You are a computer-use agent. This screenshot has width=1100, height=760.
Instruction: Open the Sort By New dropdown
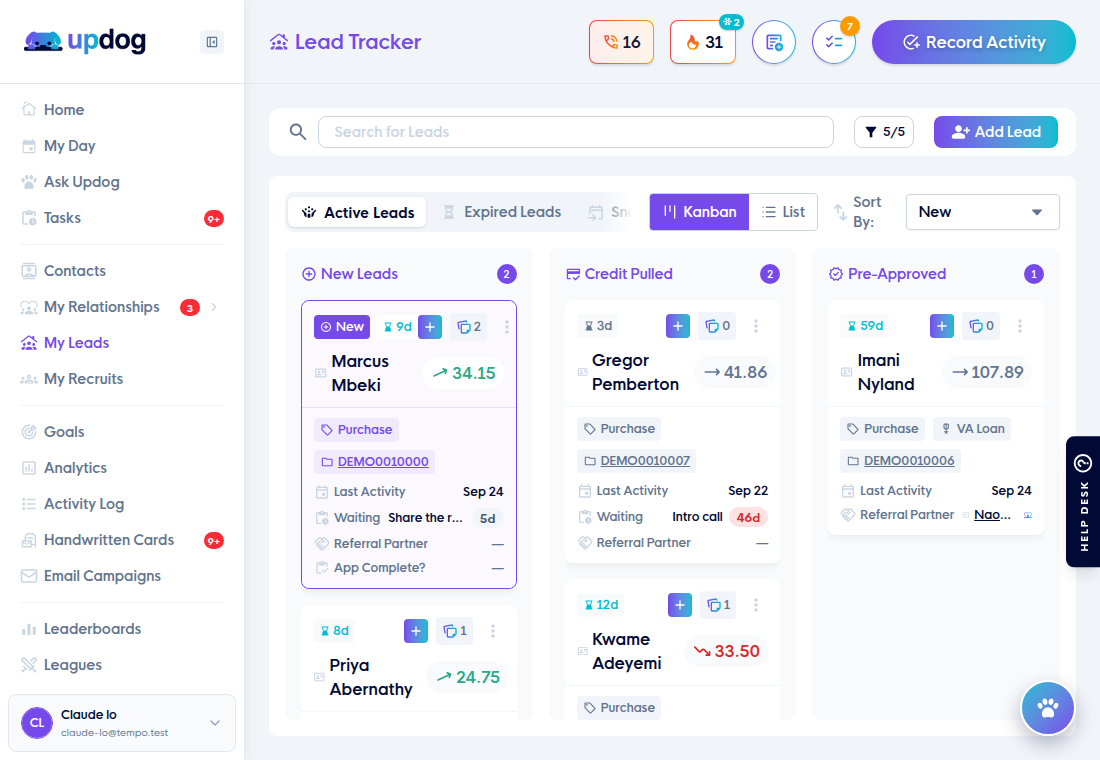(x=982, y=212)
